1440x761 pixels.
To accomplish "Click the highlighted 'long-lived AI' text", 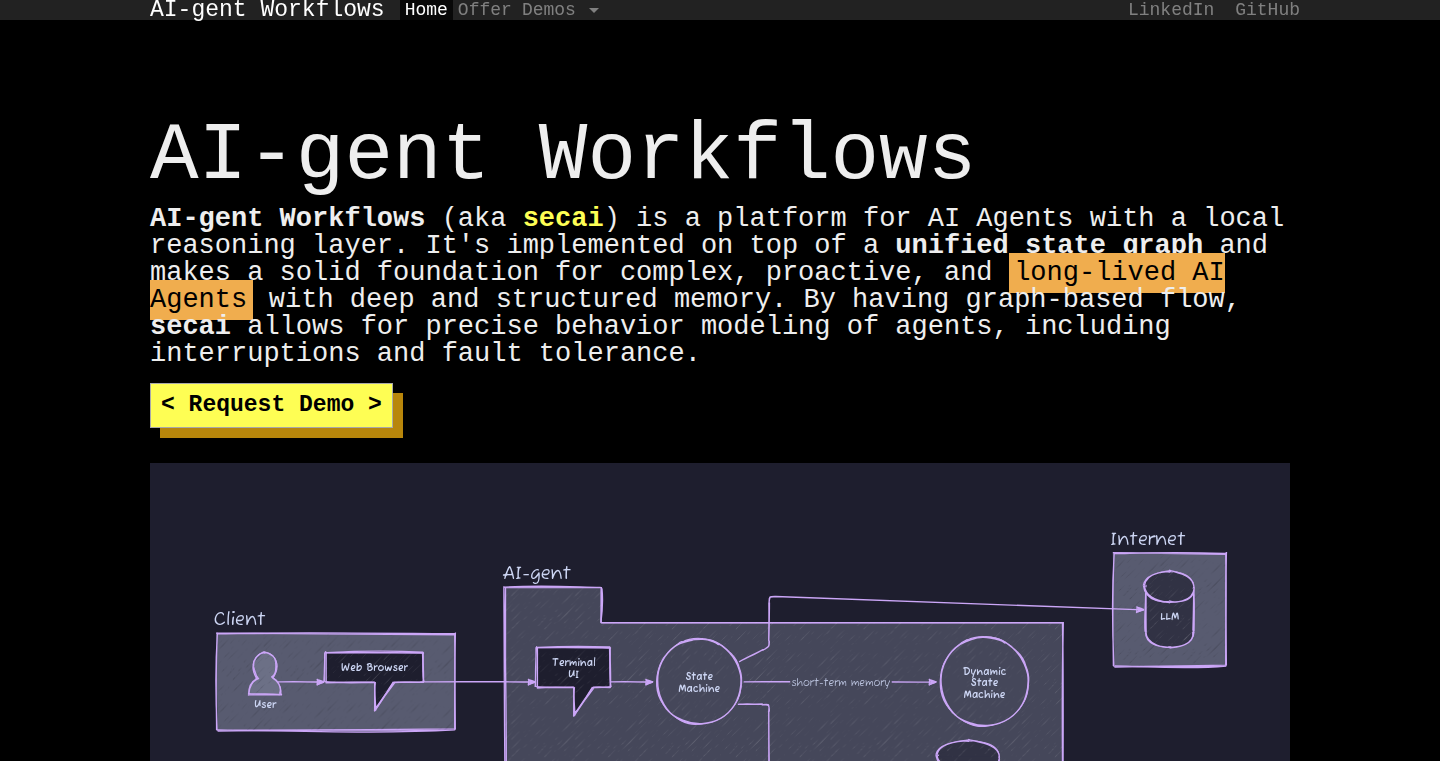I will (x=1117, y=272).
